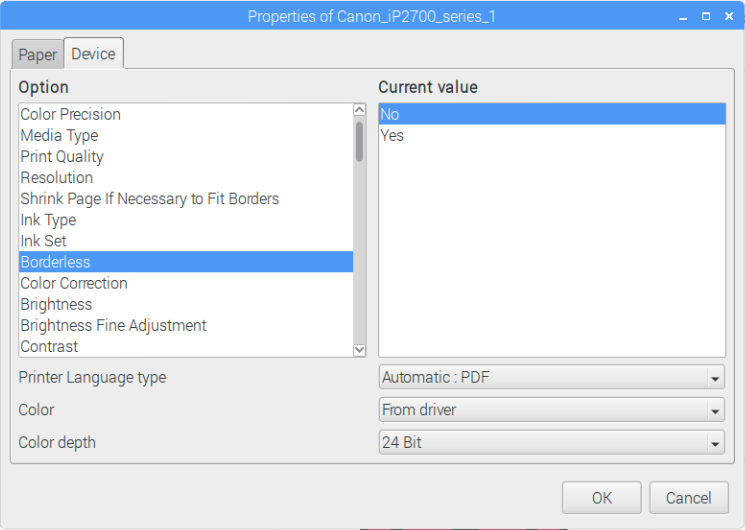This screenshot has width=745, height=530.
Task: Choose the Media Type option
Action: [x=186, y=135]
